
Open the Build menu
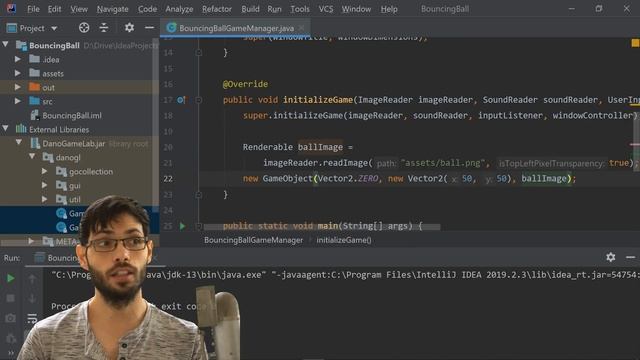coord(250,9)
